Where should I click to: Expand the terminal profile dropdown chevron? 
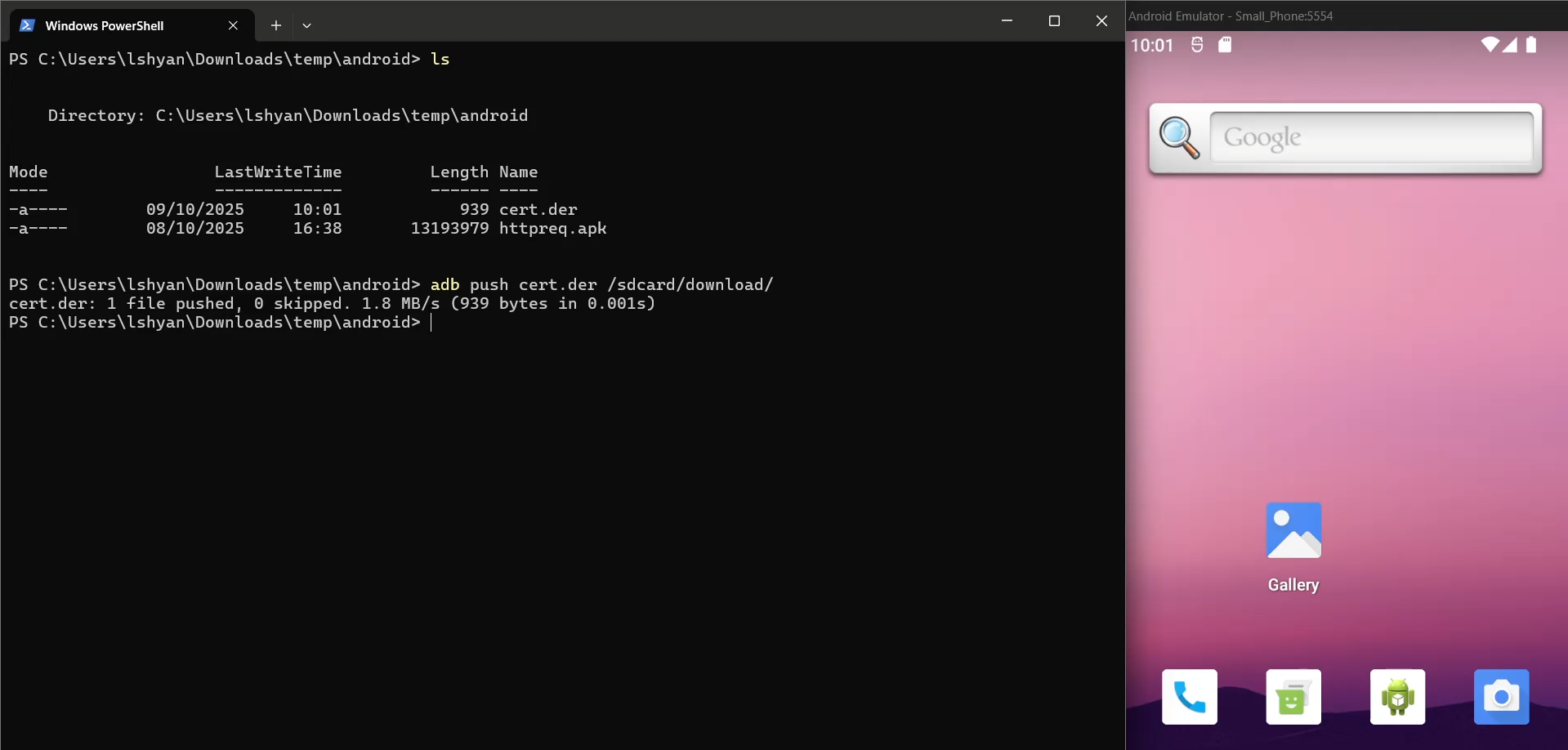307,25
